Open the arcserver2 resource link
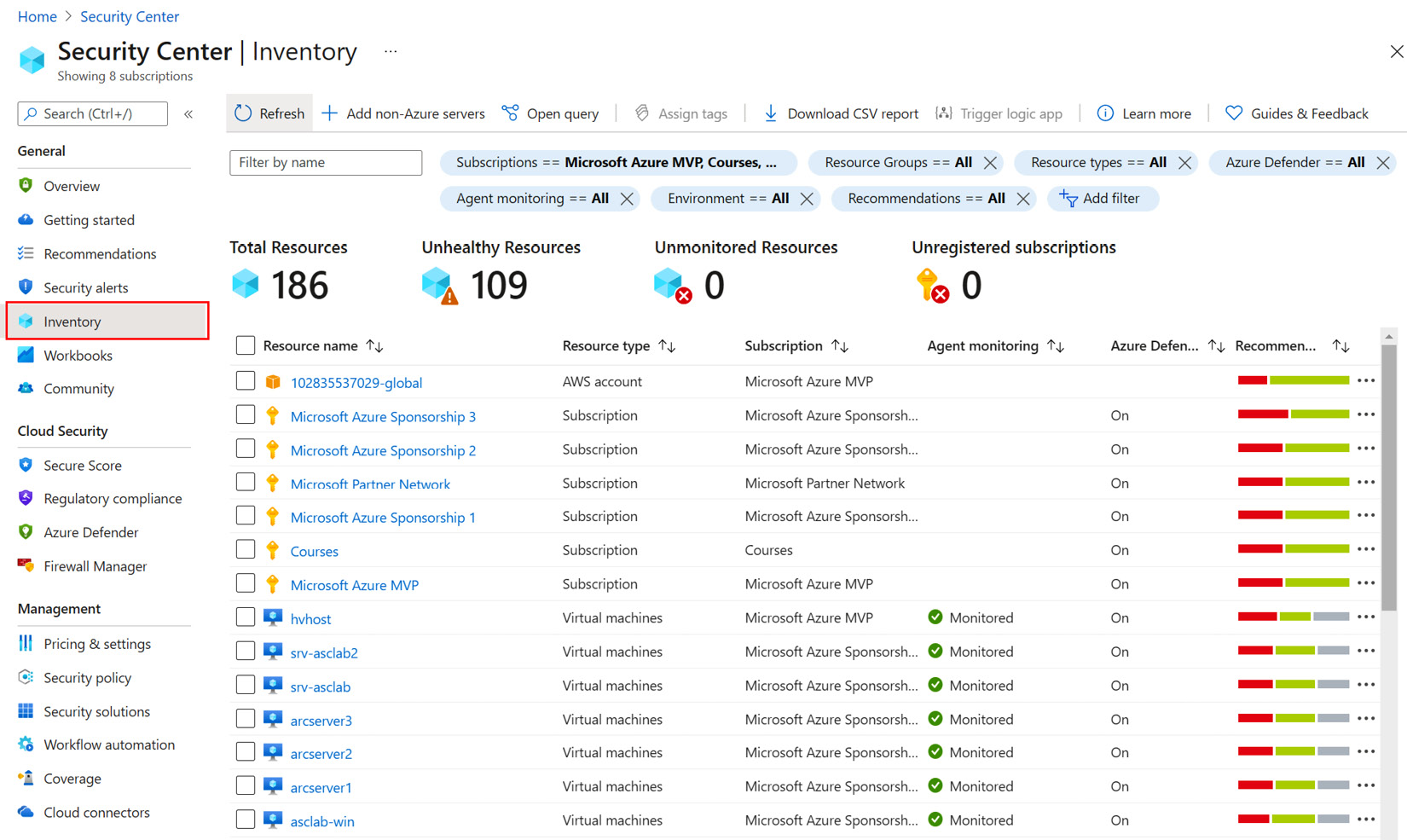This screenshot has width=1407, height=840. [321, 754]
